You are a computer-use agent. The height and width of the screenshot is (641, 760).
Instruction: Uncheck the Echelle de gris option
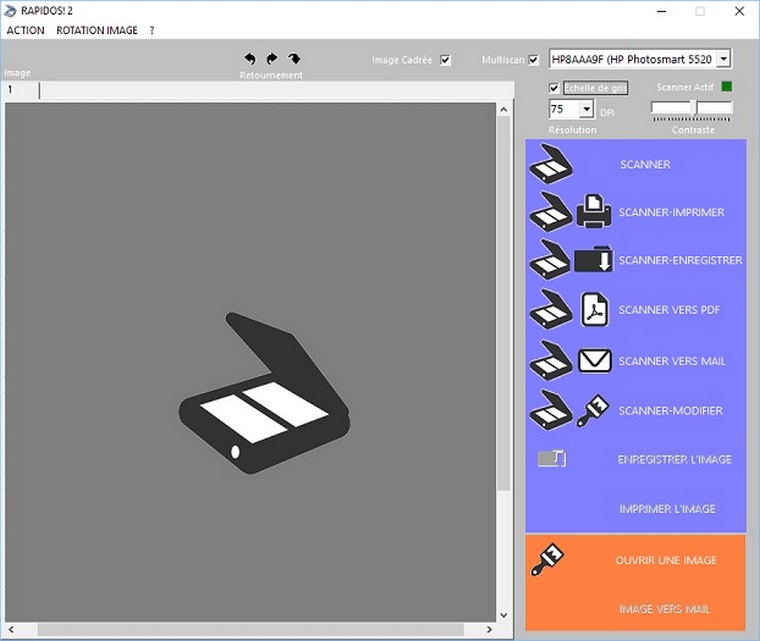[x=555, y=88]
